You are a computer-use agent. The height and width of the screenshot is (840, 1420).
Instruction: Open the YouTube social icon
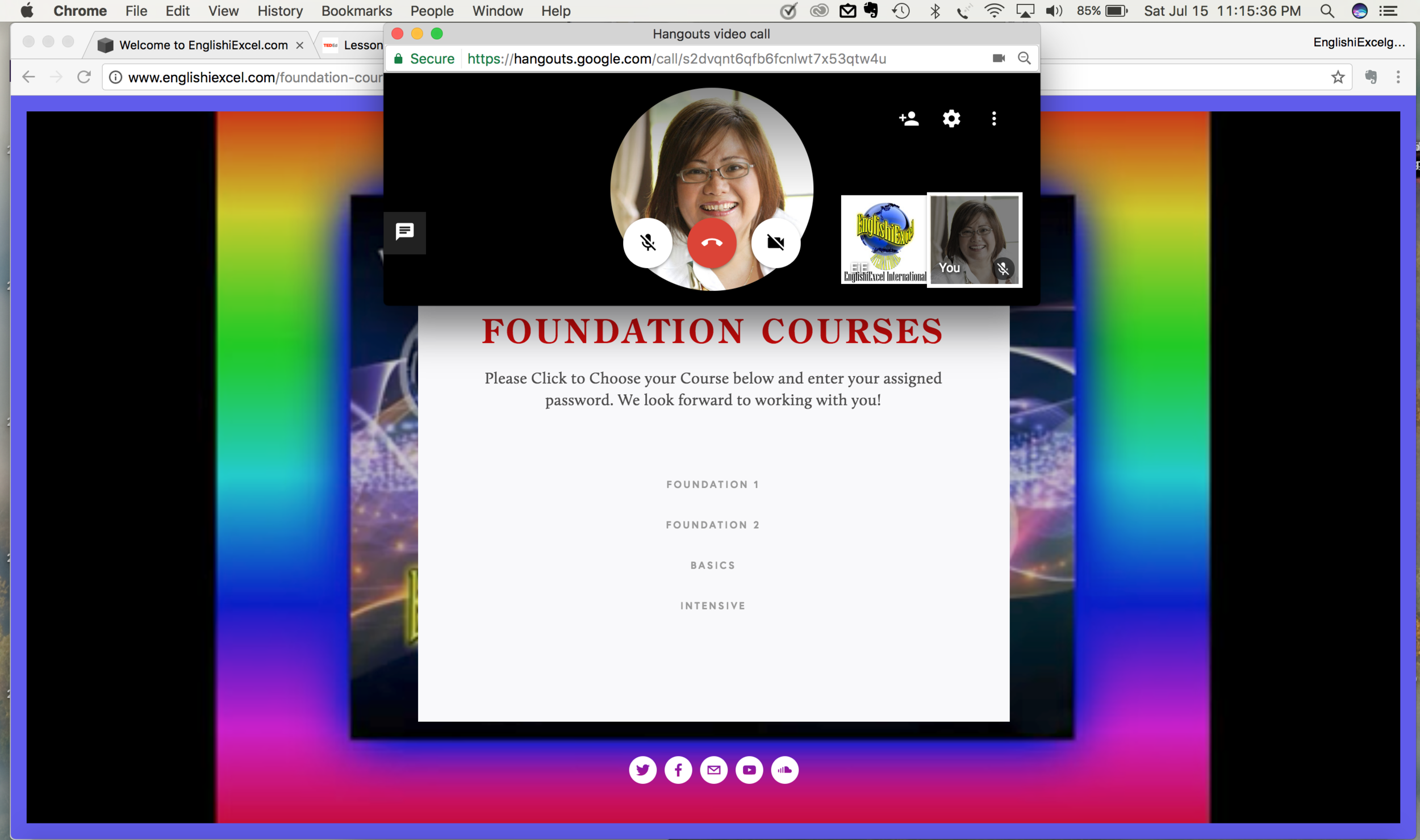point(749,770)
